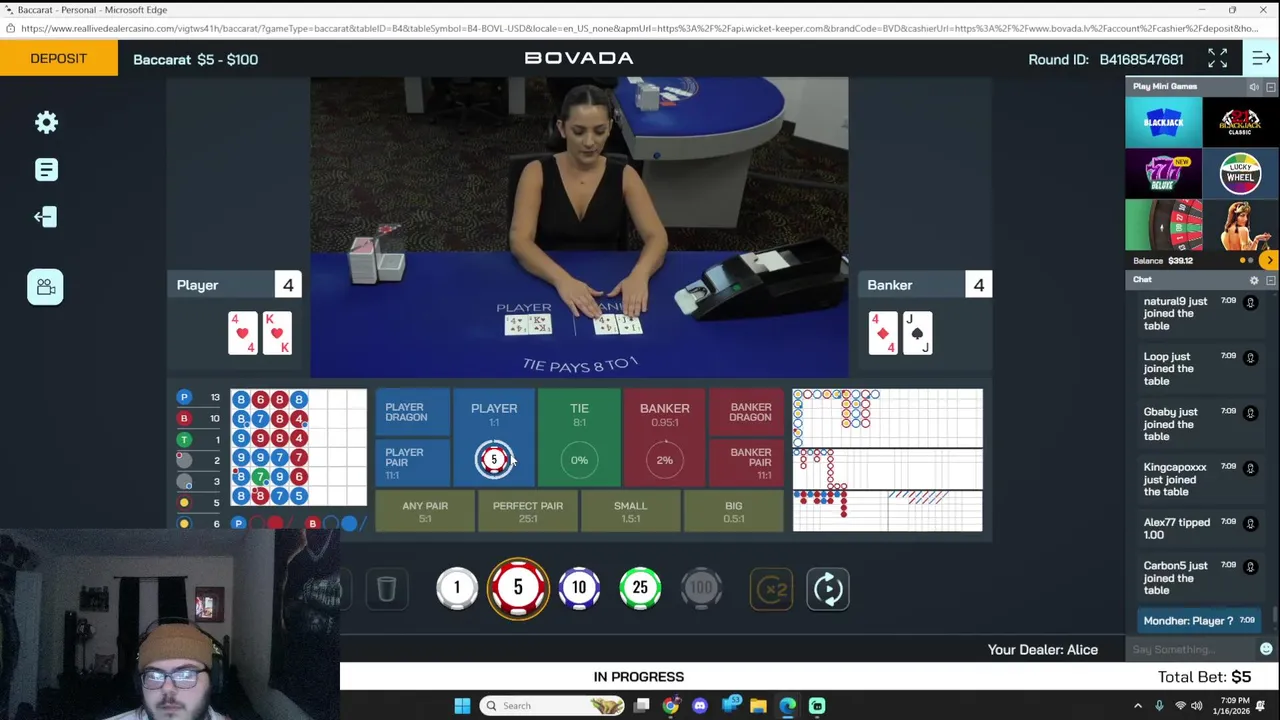Bet on PERFECT PAIR 25:1
The width and height of the screenshot is (1280, 720).
click(528, 512)
